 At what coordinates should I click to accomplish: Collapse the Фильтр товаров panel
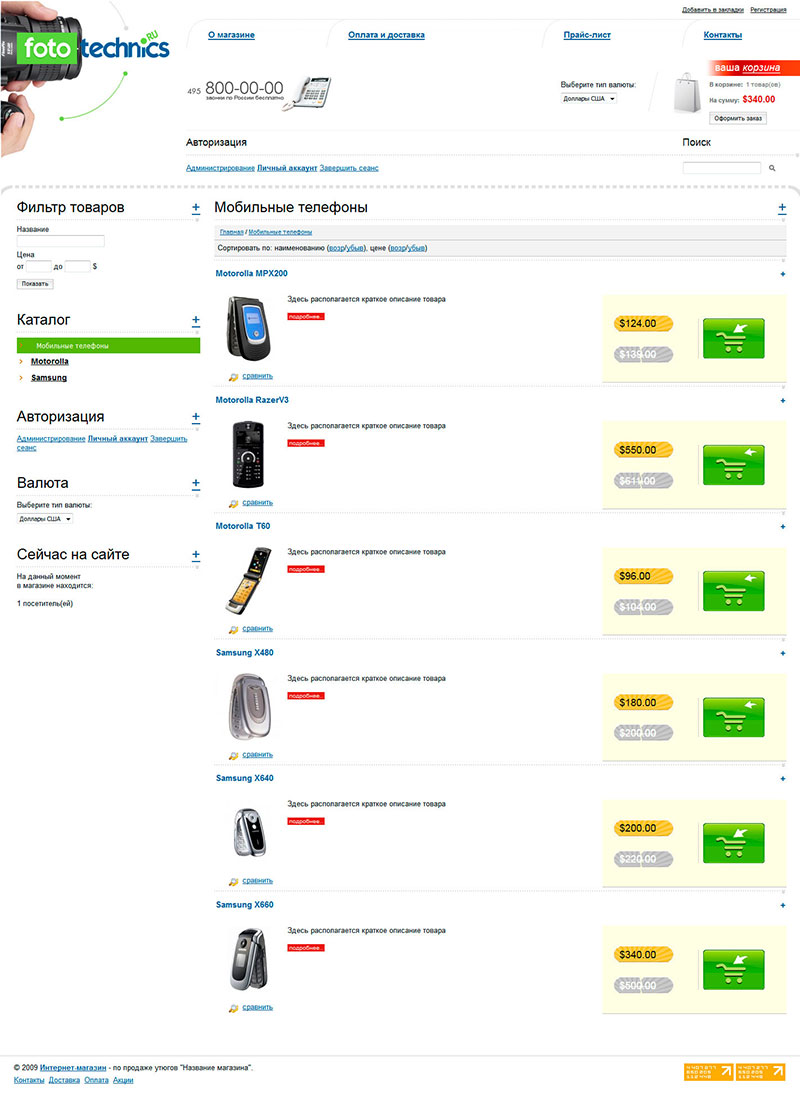click(196, 208)
